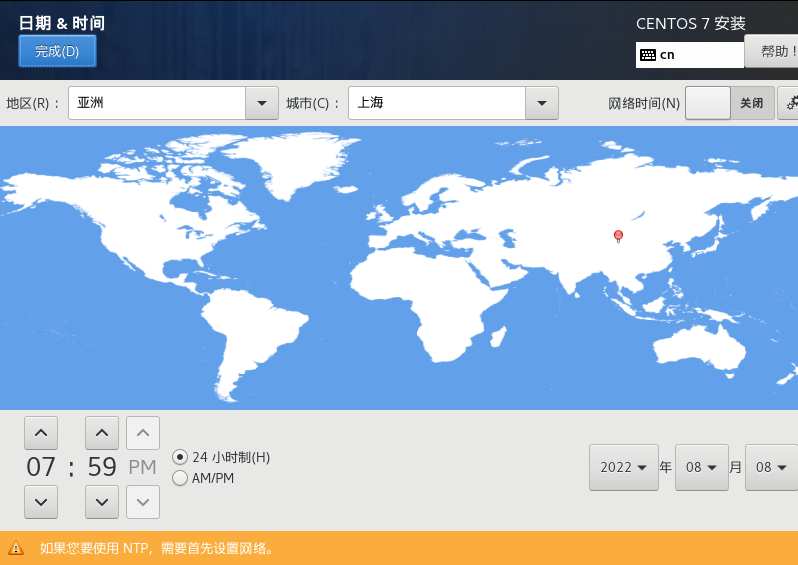Click the cn keyboard layout indicator
This screenshot has width=798, height=565.
click(690, 54)
